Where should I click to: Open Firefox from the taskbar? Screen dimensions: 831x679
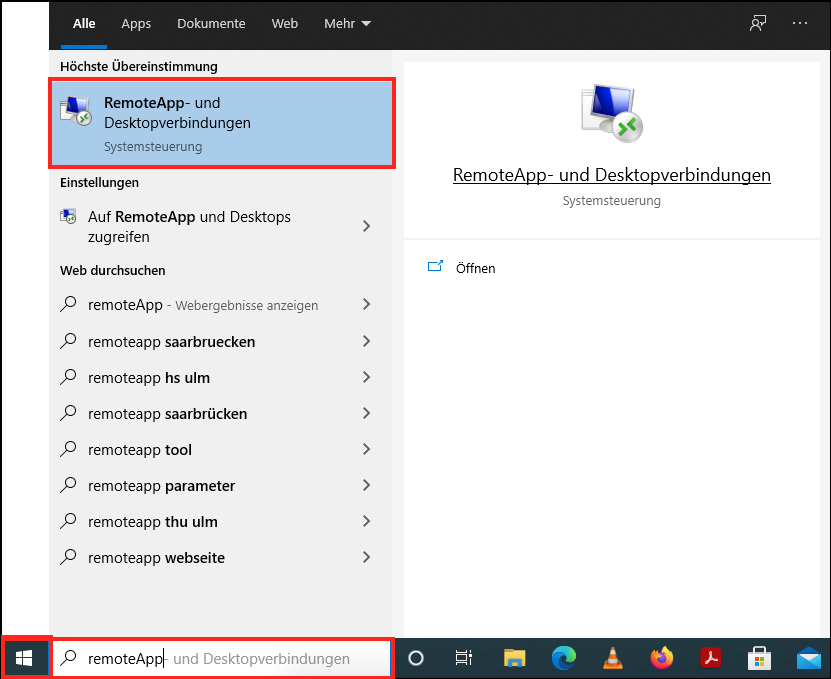661,658
